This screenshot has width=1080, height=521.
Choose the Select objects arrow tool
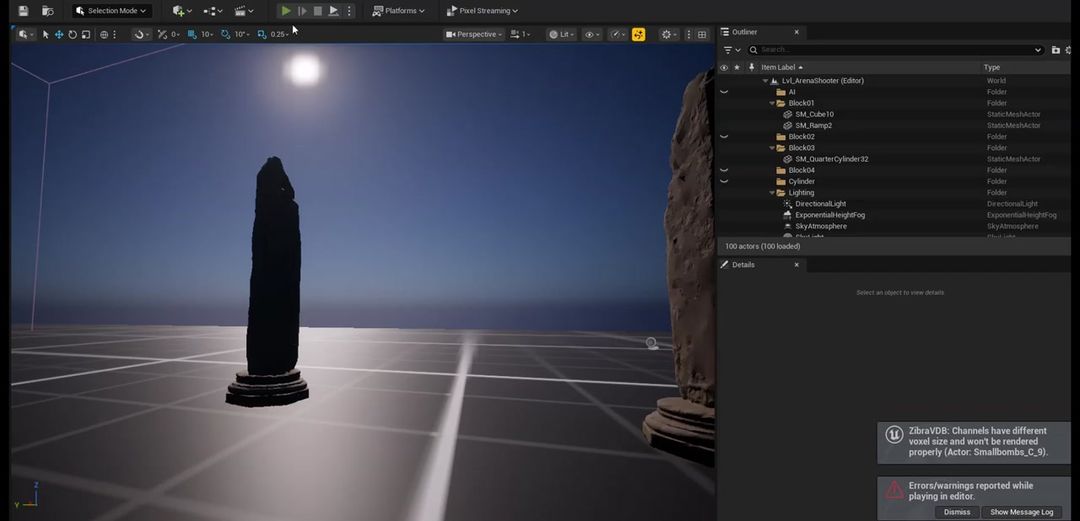45,34
